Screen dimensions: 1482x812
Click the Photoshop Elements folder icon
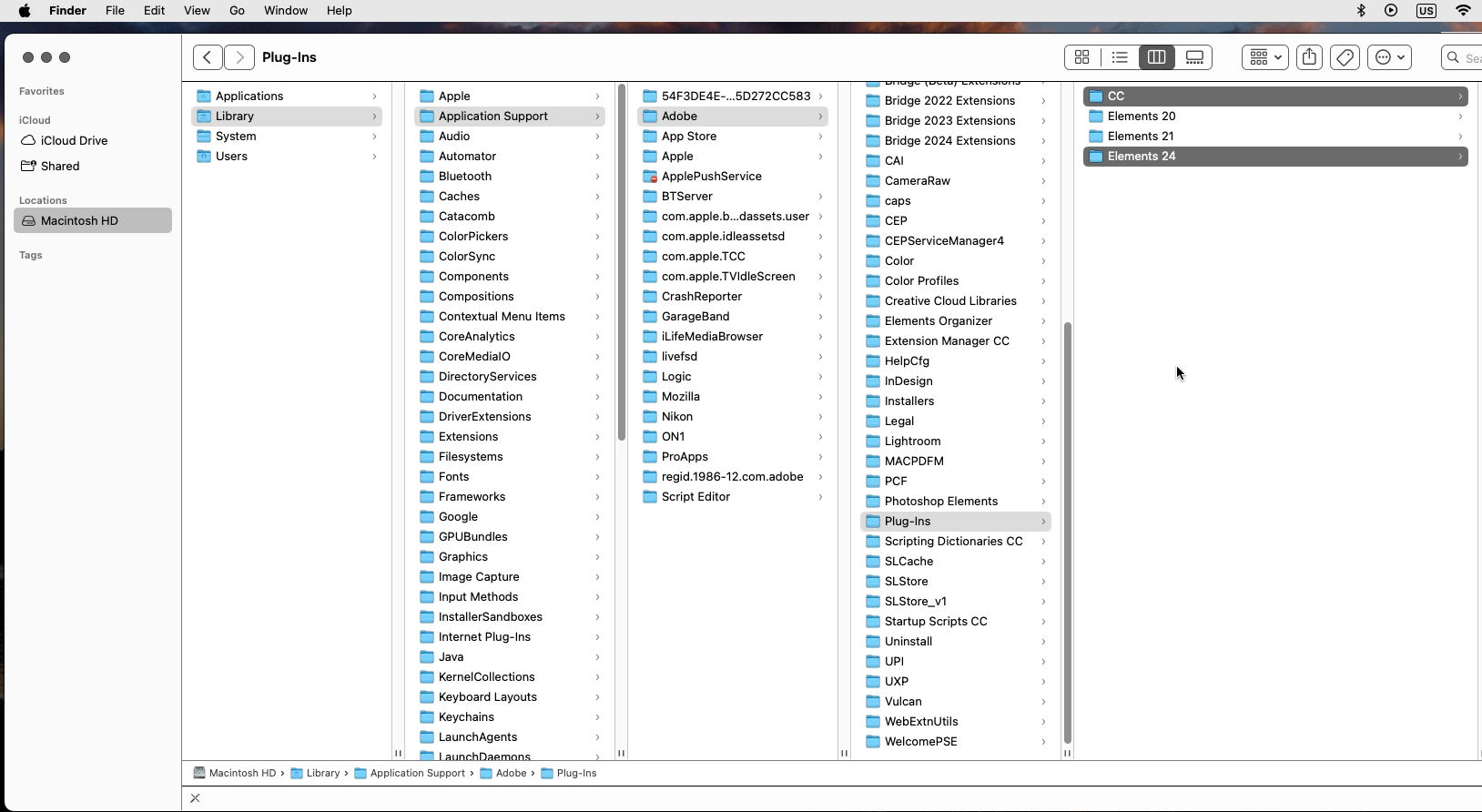(873, 501)
